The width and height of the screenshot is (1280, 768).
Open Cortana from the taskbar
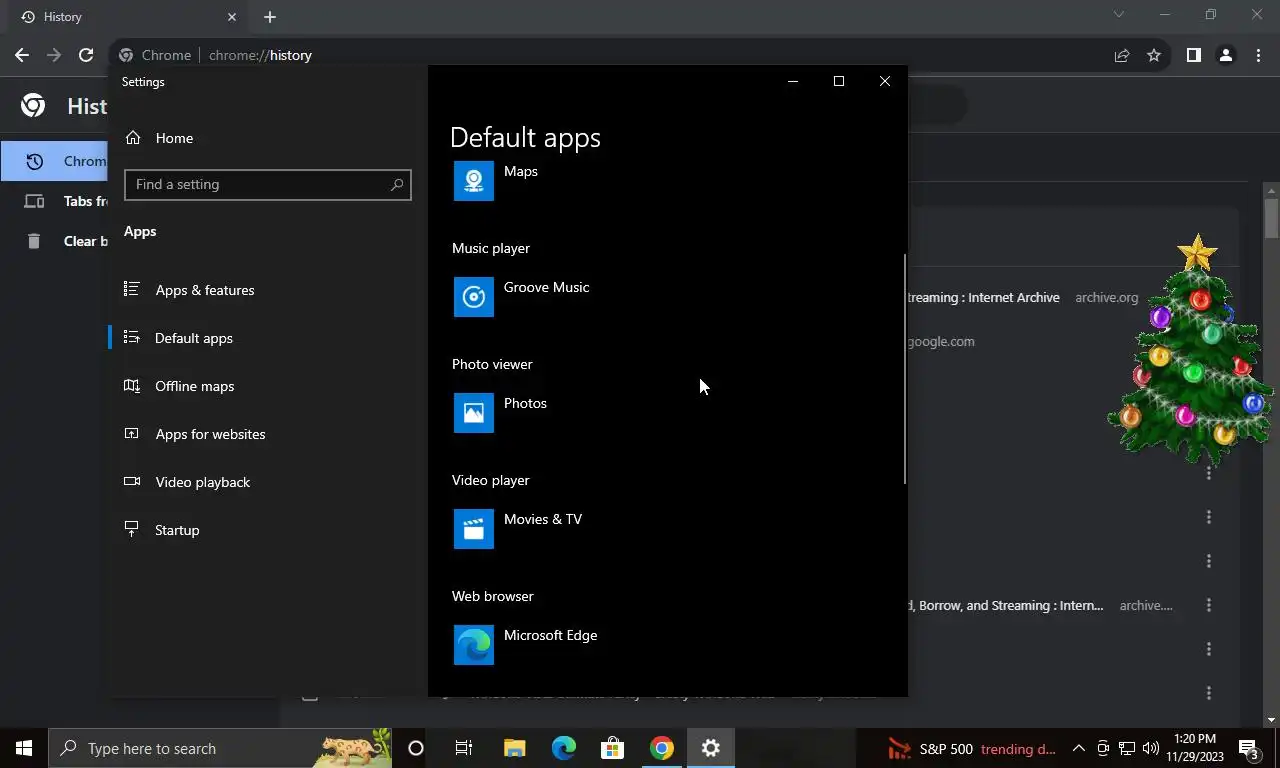(x=416, y=748)
